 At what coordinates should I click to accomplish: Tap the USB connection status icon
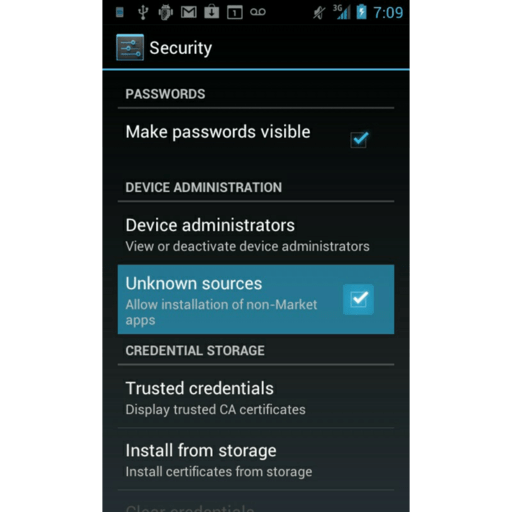tap(143, 13)
